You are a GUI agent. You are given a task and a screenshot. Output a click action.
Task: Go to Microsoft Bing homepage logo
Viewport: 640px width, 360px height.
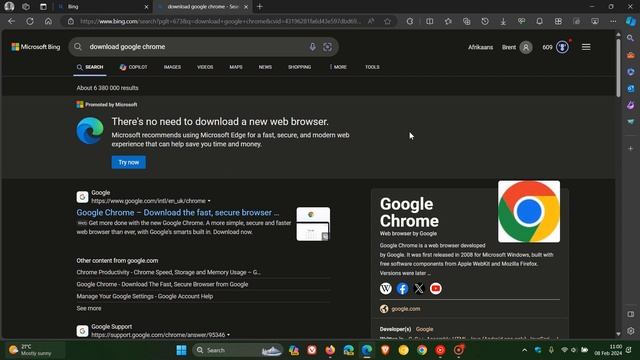click(x=36, y=47)
